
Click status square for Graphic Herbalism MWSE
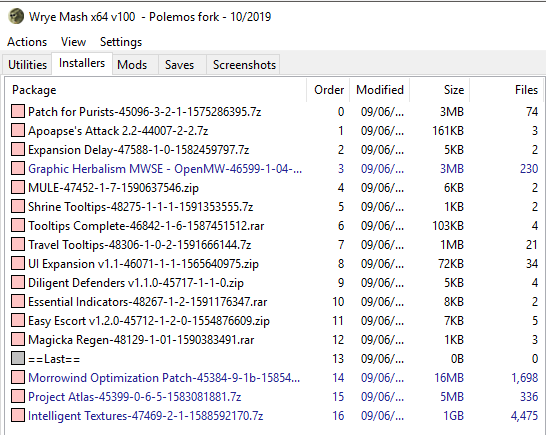pos(18,169)
